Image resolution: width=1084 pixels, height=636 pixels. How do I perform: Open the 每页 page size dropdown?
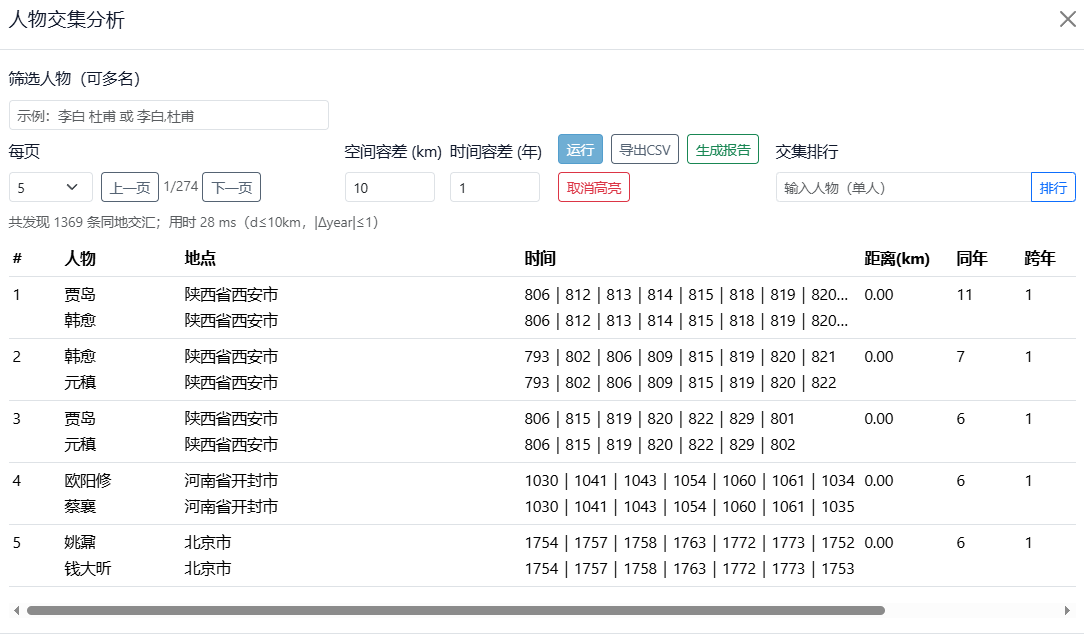coord(51,187)
